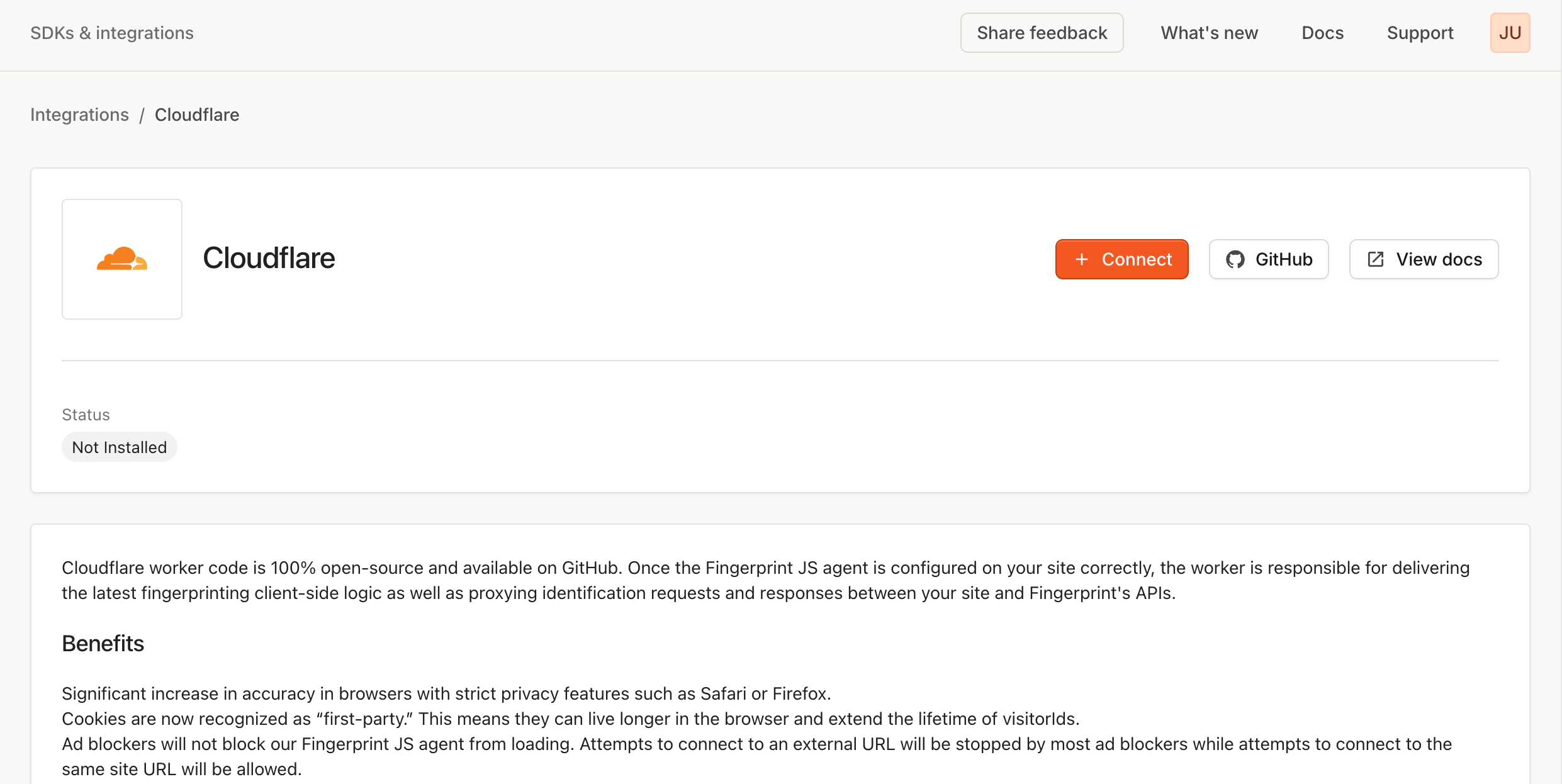The image size is (1562, 784).
Task: Click the Benefits section heading
Action: (103, 643)
